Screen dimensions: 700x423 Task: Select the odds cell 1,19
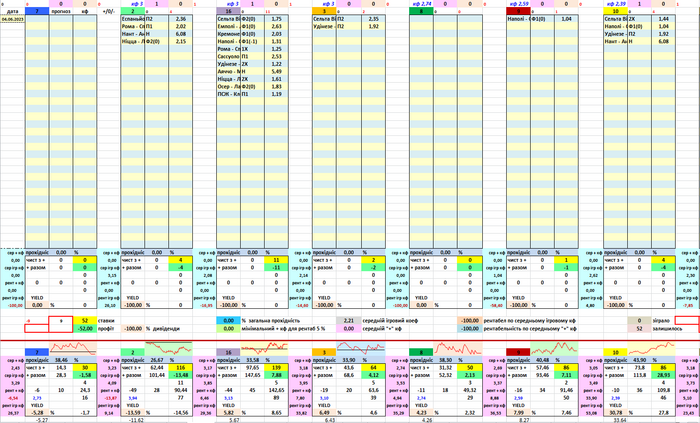[x=276, y=94]
